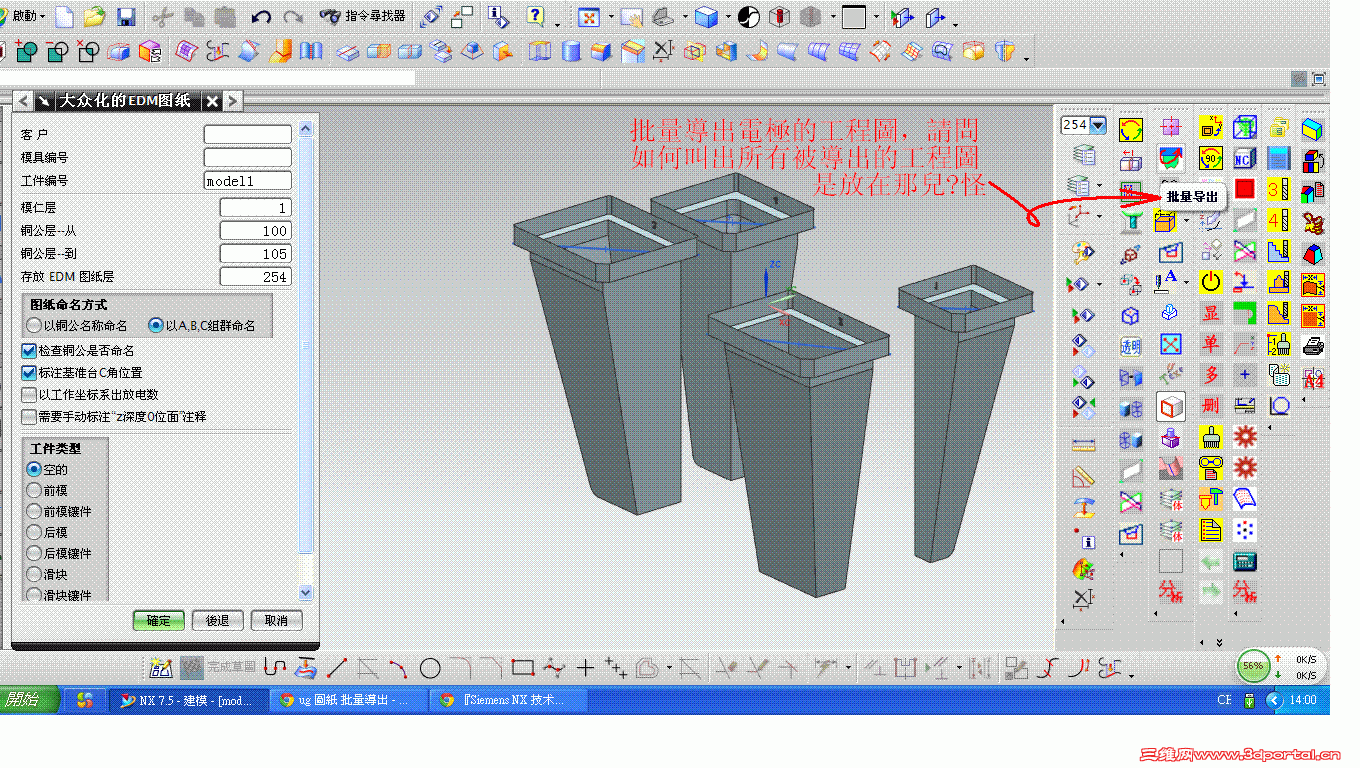Click the black and white circle icon
This screenshot has height=768, width=1360.
click(x=748, y=17)
